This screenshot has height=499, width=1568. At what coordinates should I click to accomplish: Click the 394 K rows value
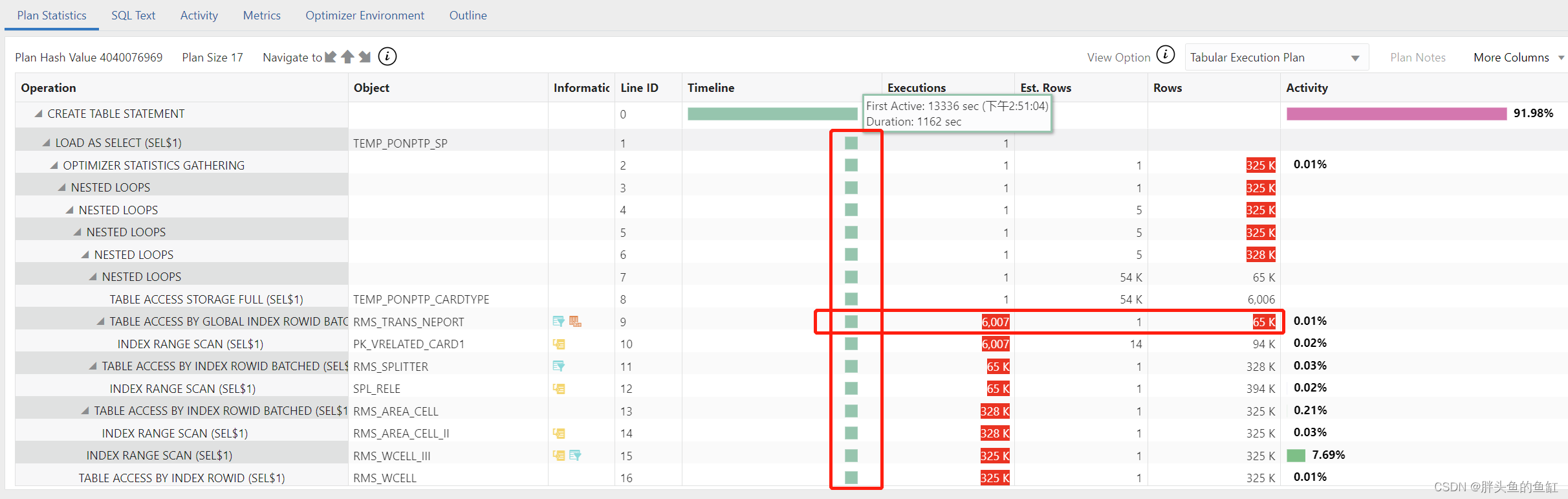[1261, 389]
